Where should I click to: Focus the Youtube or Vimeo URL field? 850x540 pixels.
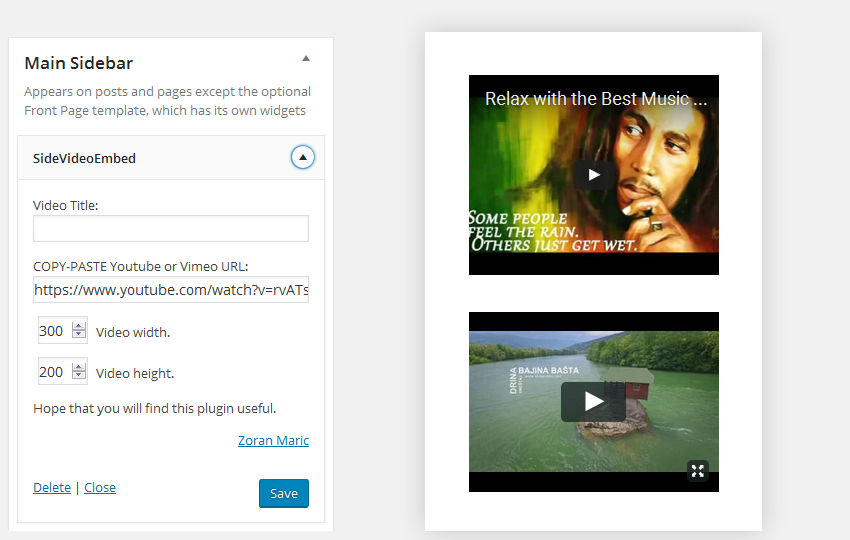point(171,290)
